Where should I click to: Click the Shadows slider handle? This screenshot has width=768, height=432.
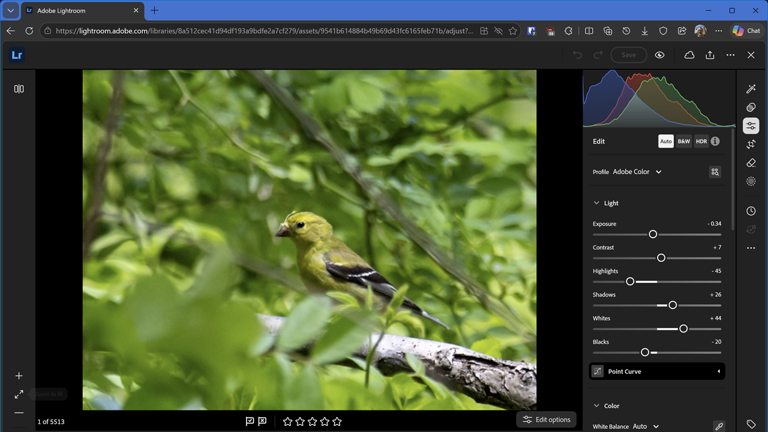(x=672, y=305)
